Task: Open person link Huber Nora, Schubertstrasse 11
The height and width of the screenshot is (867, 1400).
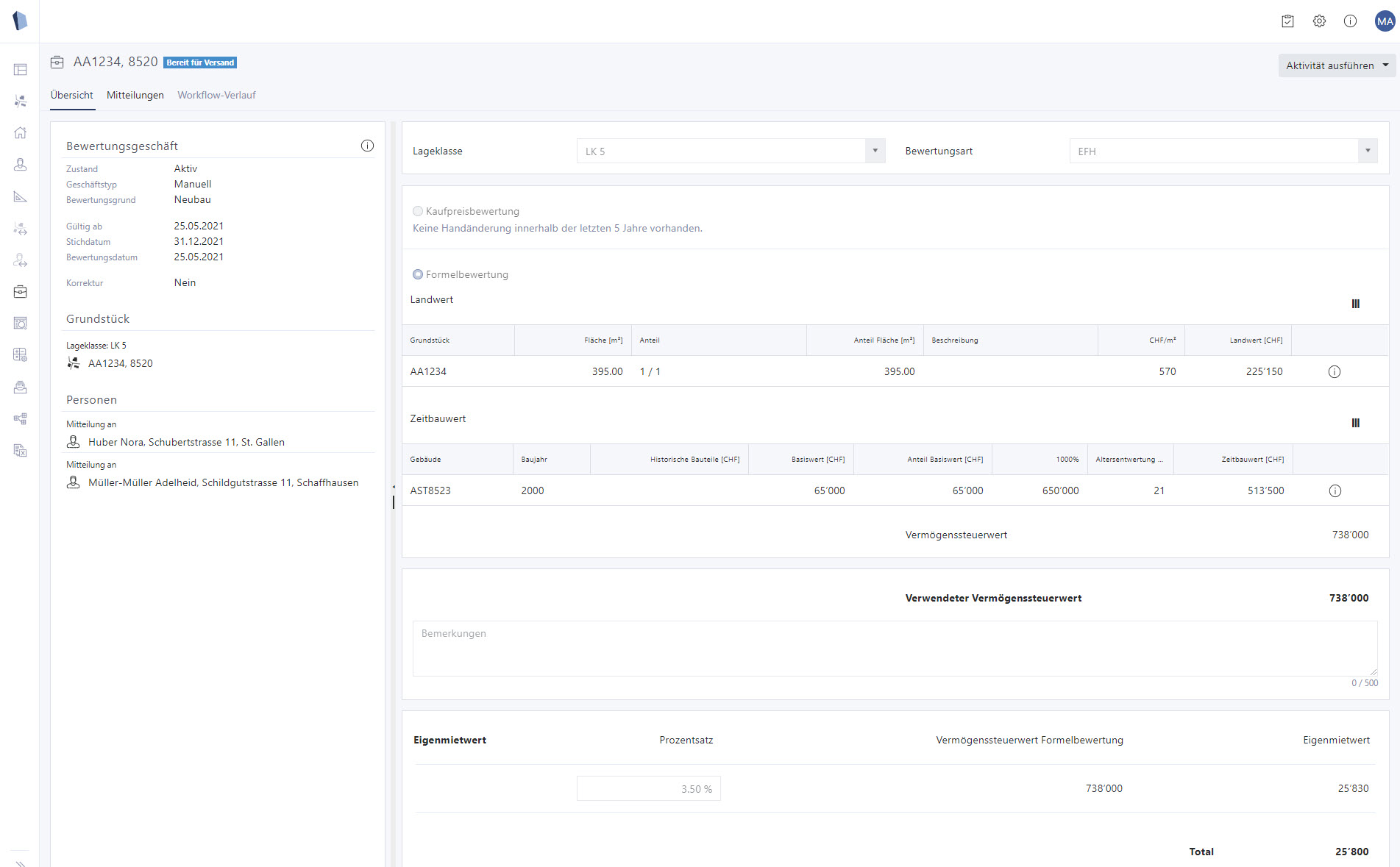Action: 186,443
